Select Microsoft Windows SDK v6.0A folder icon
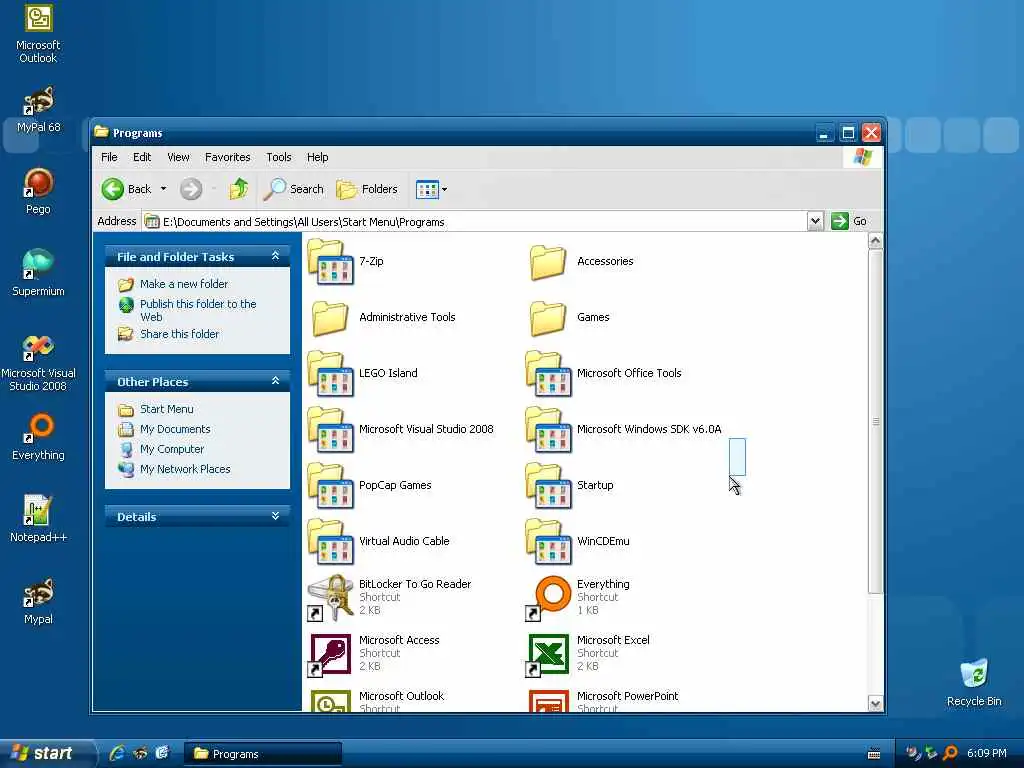 pos(549,430)
